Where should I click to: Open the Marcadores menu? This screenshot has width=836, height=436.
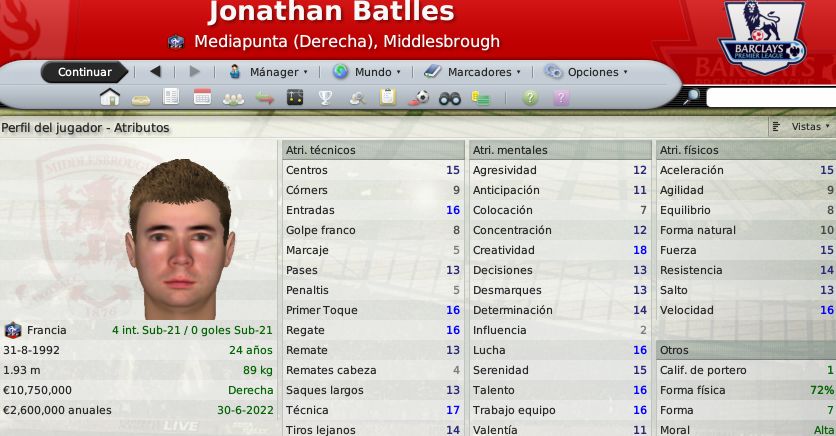[x=472, y=72]
